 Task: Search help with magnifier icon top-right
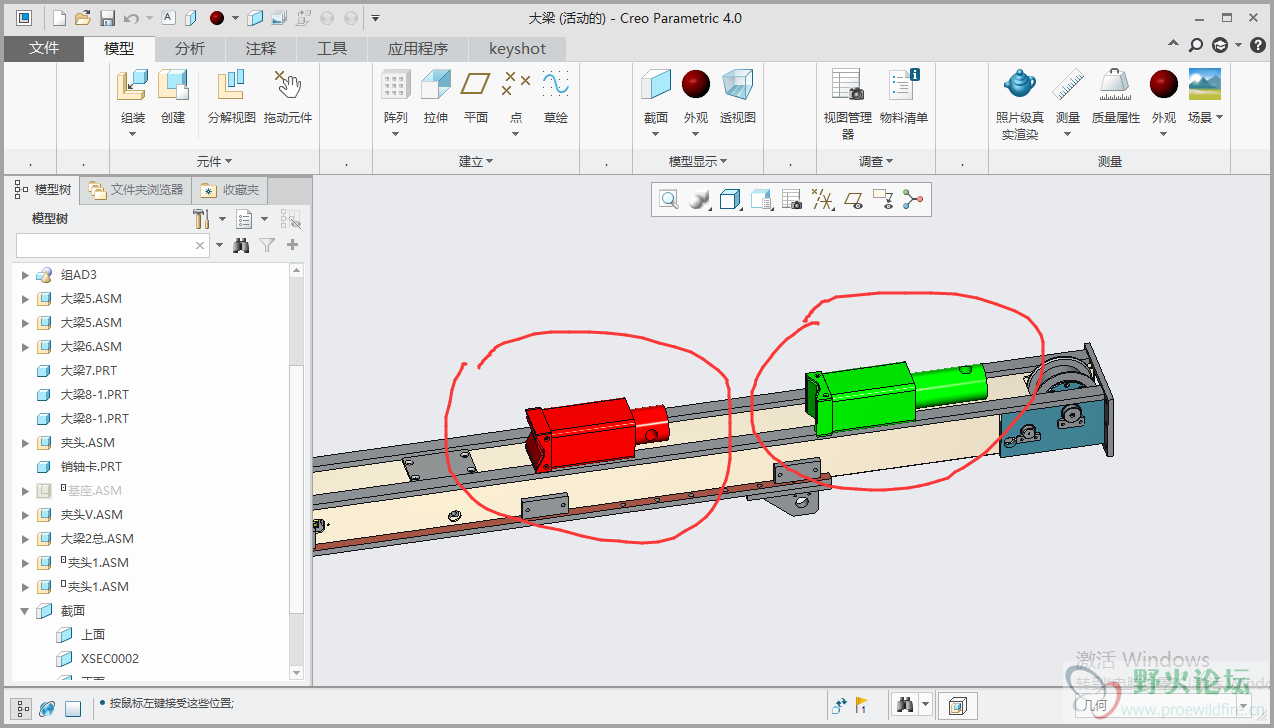1195,45
